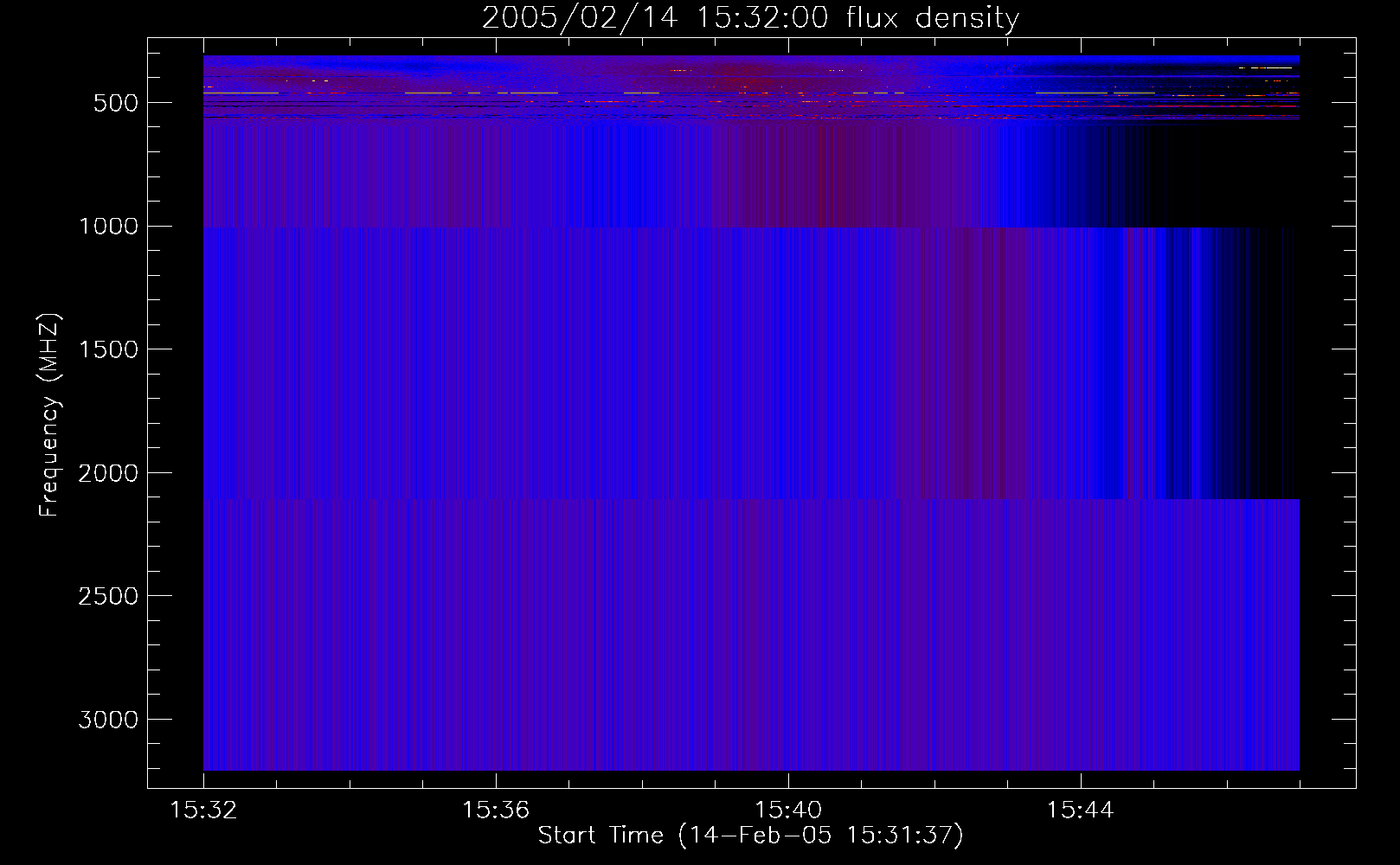
Task: Click the 15:36 time tick label
Action: (496, 811)
